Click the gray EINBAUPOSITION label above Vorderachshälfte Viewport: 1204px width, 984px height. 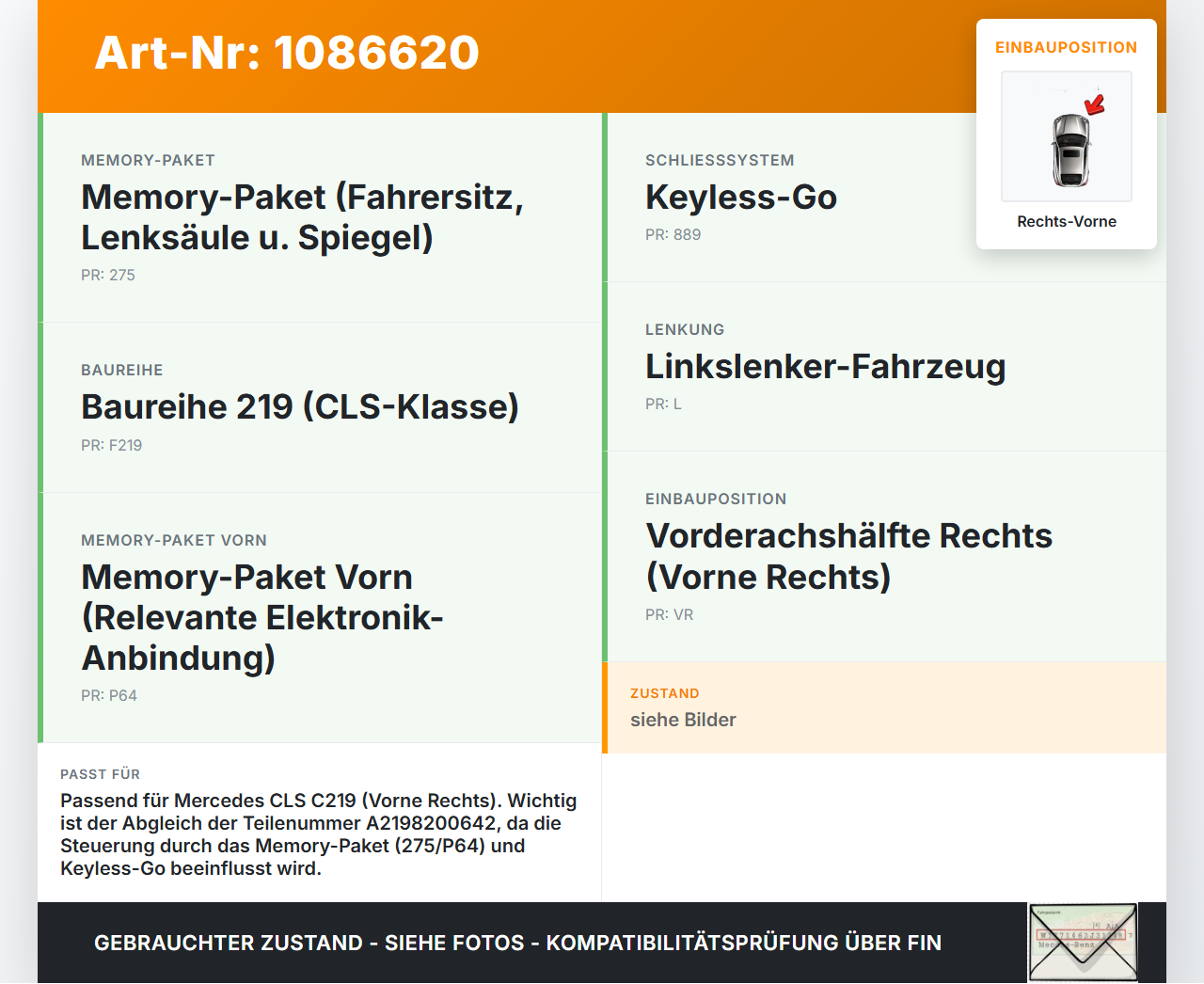click(716, 499)
